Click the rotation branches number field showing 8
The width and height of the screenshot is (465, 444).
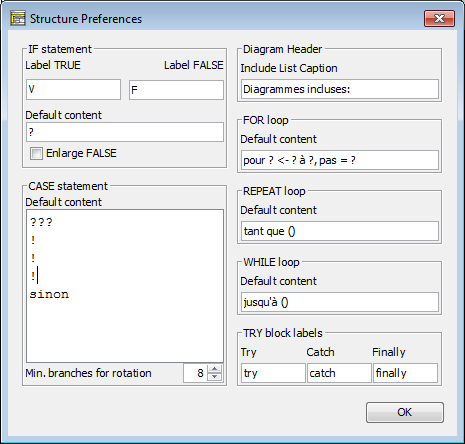(195, 373)
